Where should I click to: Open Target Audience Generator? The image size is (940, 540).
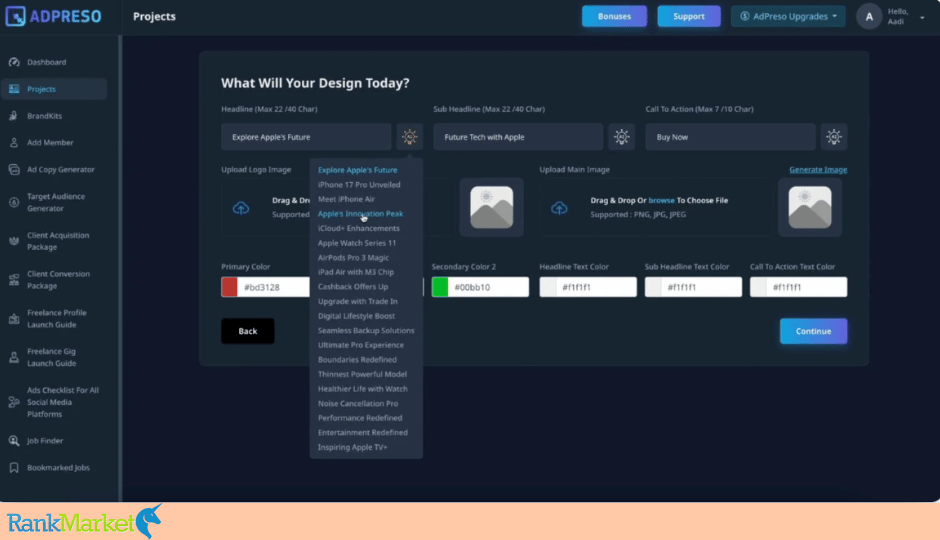[x=56, y=203]
